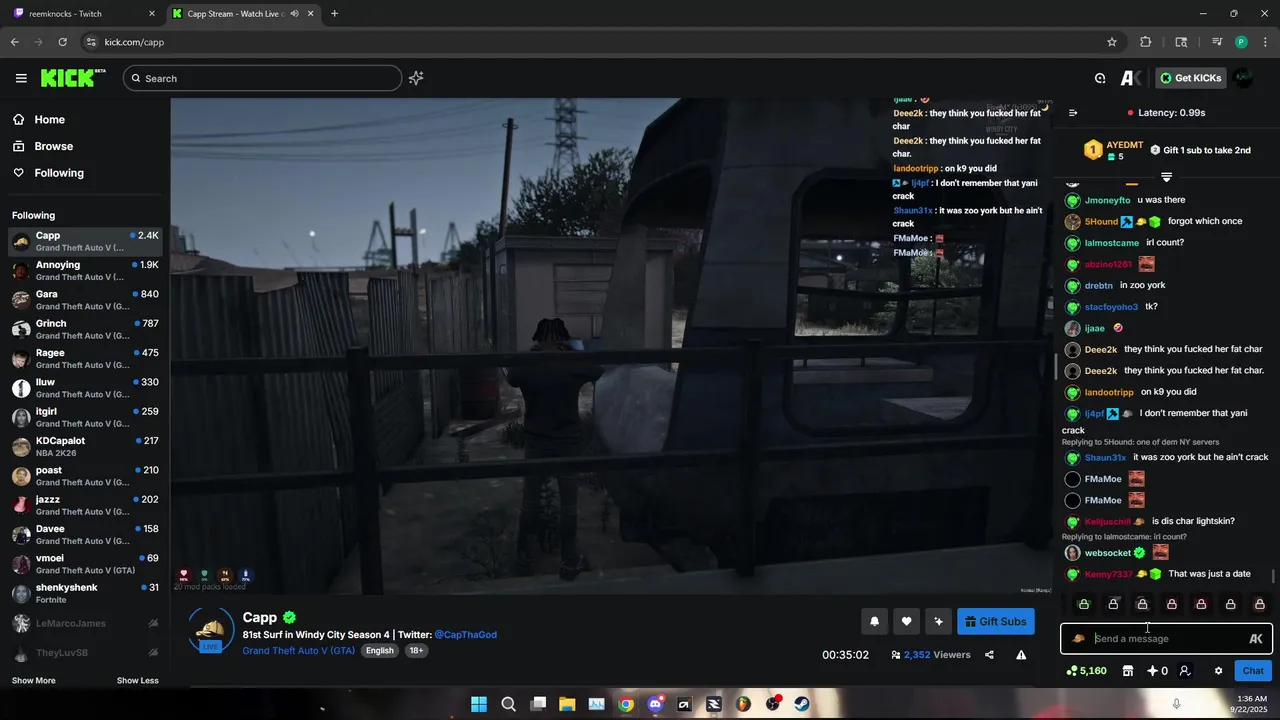Screen dimensions: 1280x720
Task: Click the Send a message field
Action: (x=1165, y=639)
